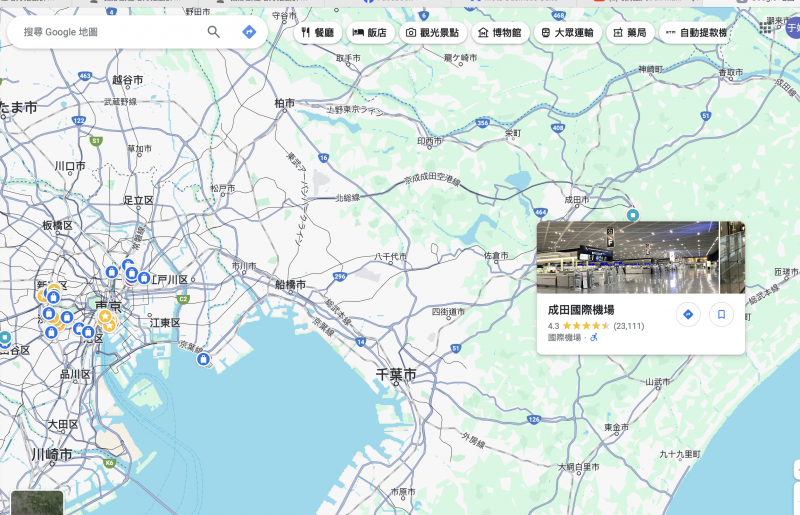Click the 八千代市 city label

coord(390,256)
